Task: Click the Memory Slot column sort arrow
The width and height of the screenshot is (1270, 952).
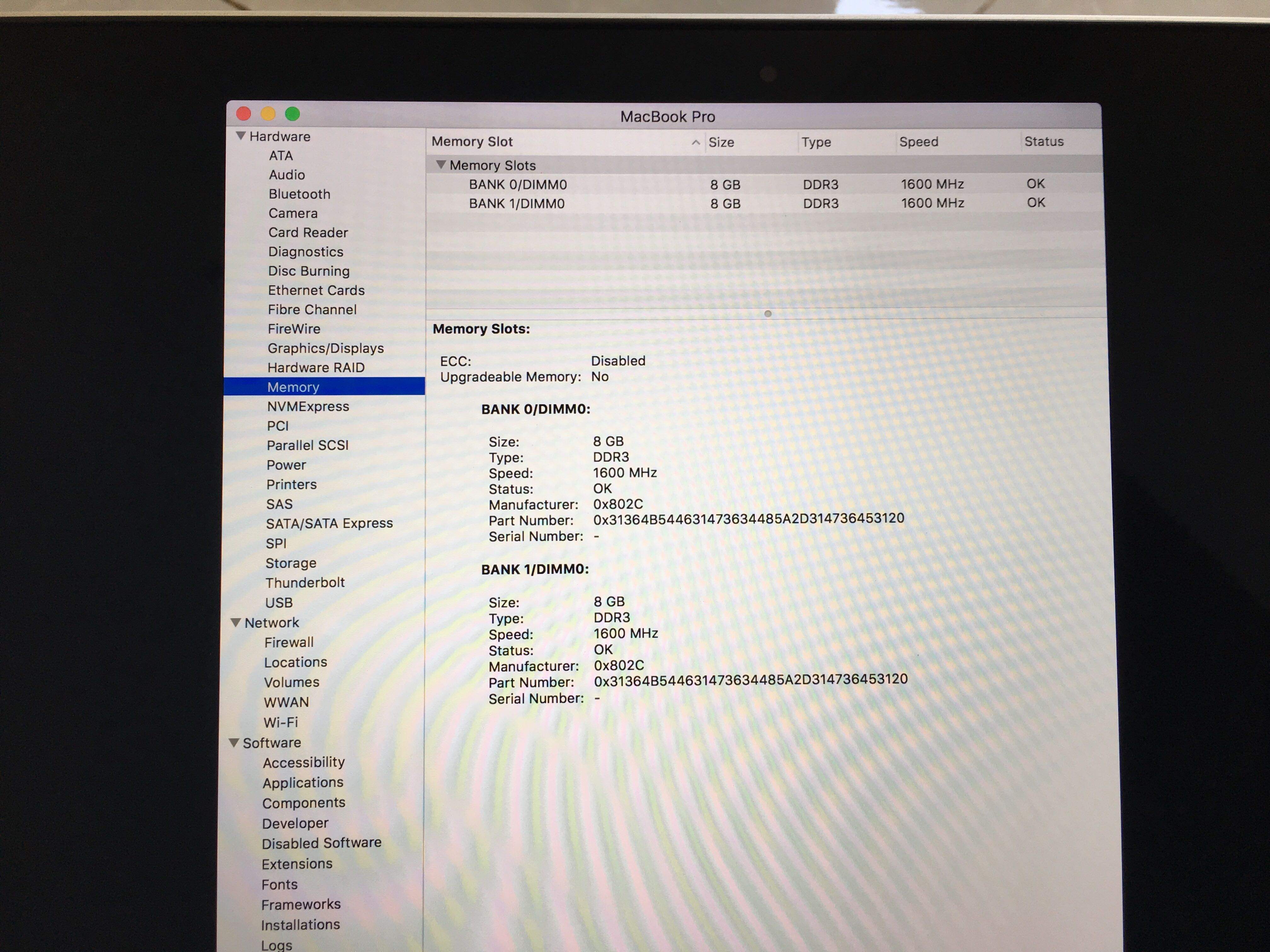Action: (x=696, y=142)
